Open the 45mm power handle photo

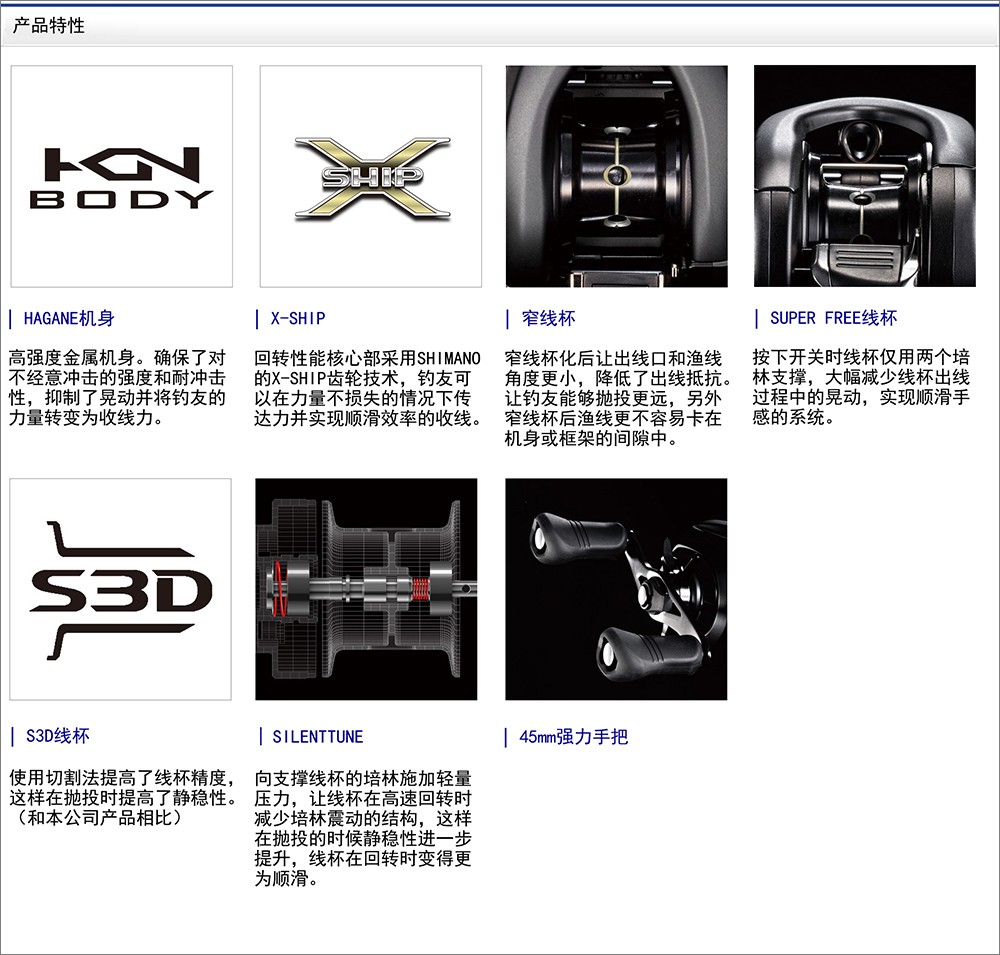[616, 589]
